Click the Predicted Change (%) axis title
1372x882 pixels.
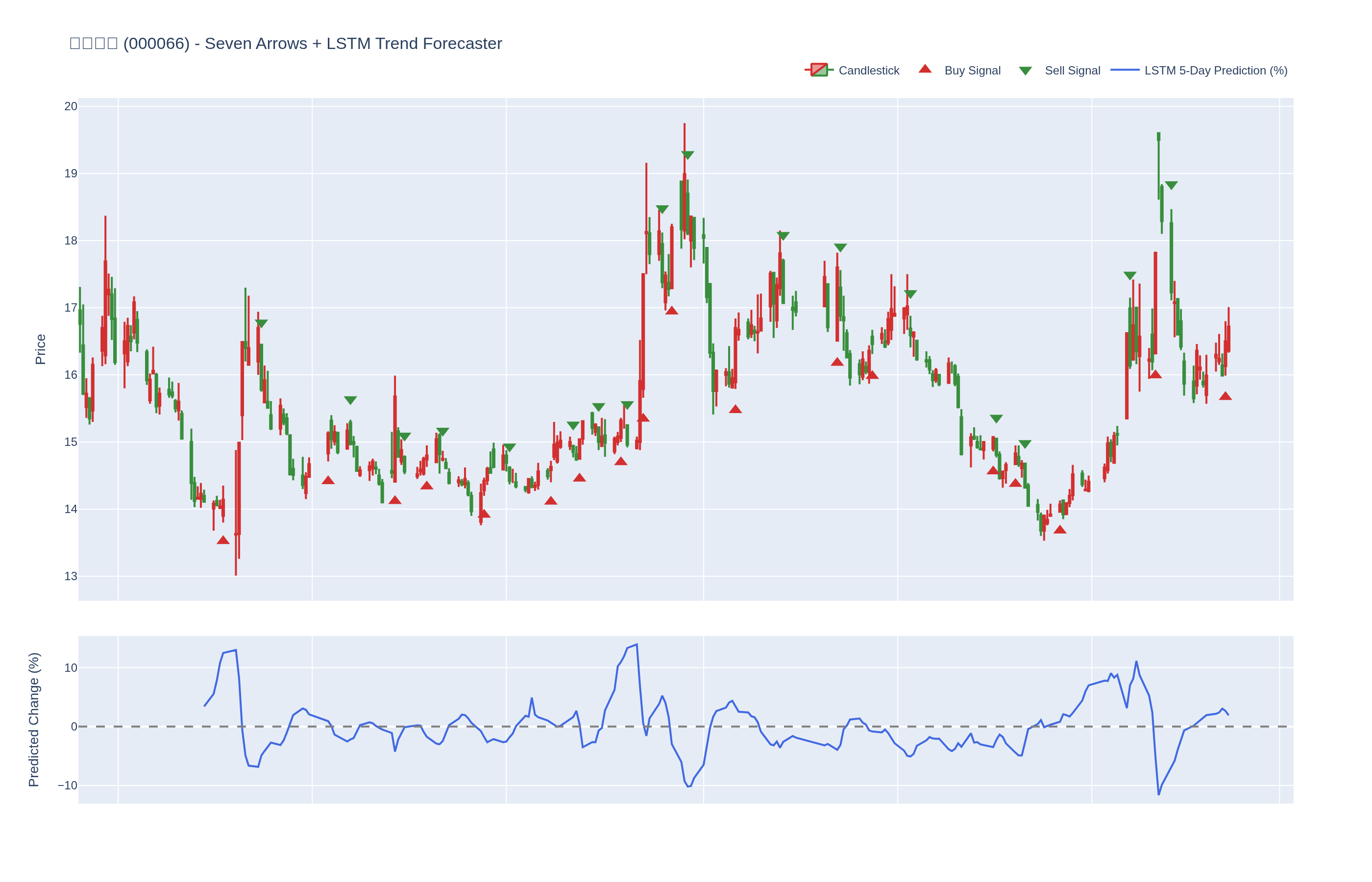point(34,719)
